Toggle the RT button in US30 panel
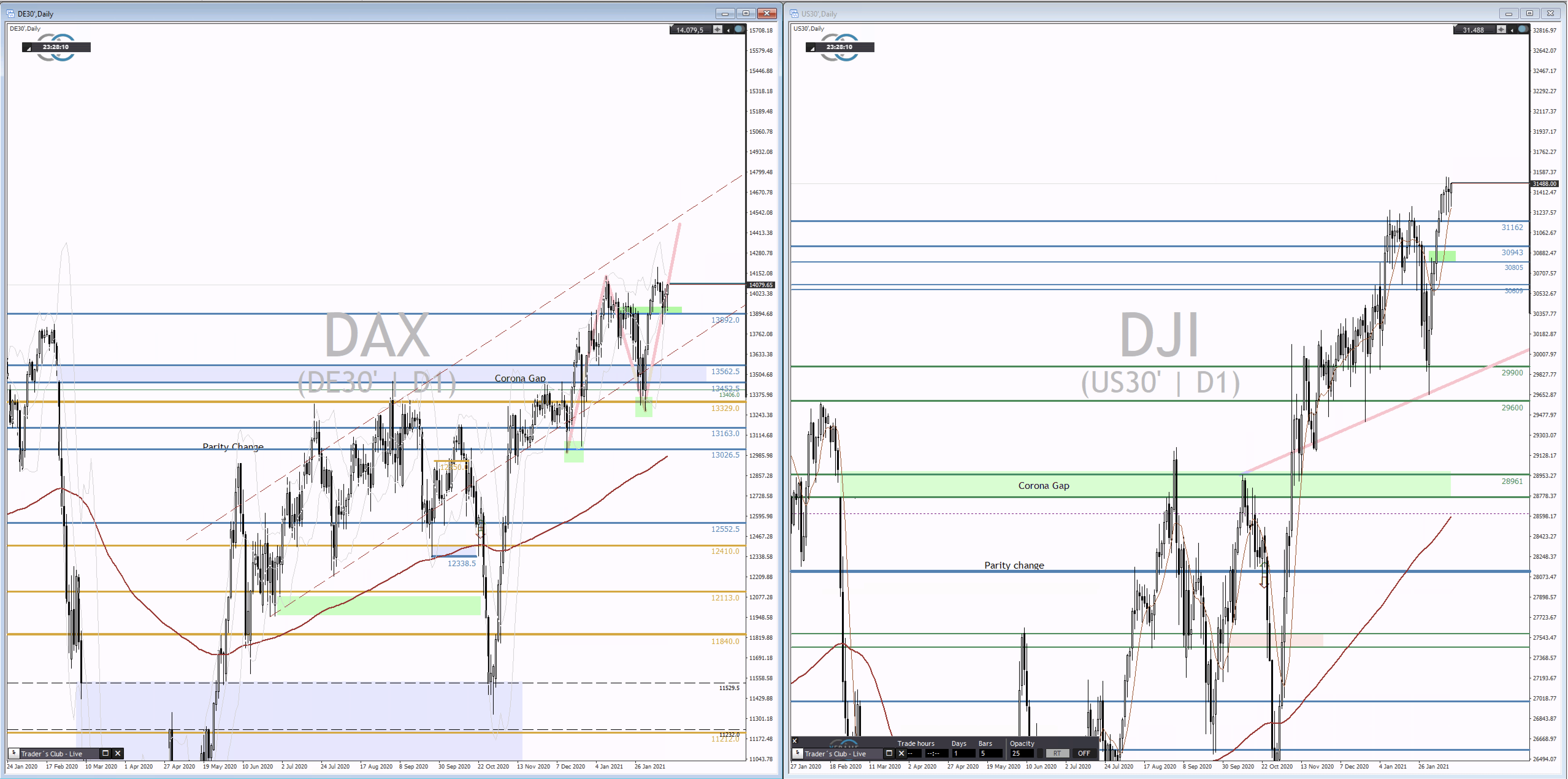1568x779 pixels. (1058, 754)
